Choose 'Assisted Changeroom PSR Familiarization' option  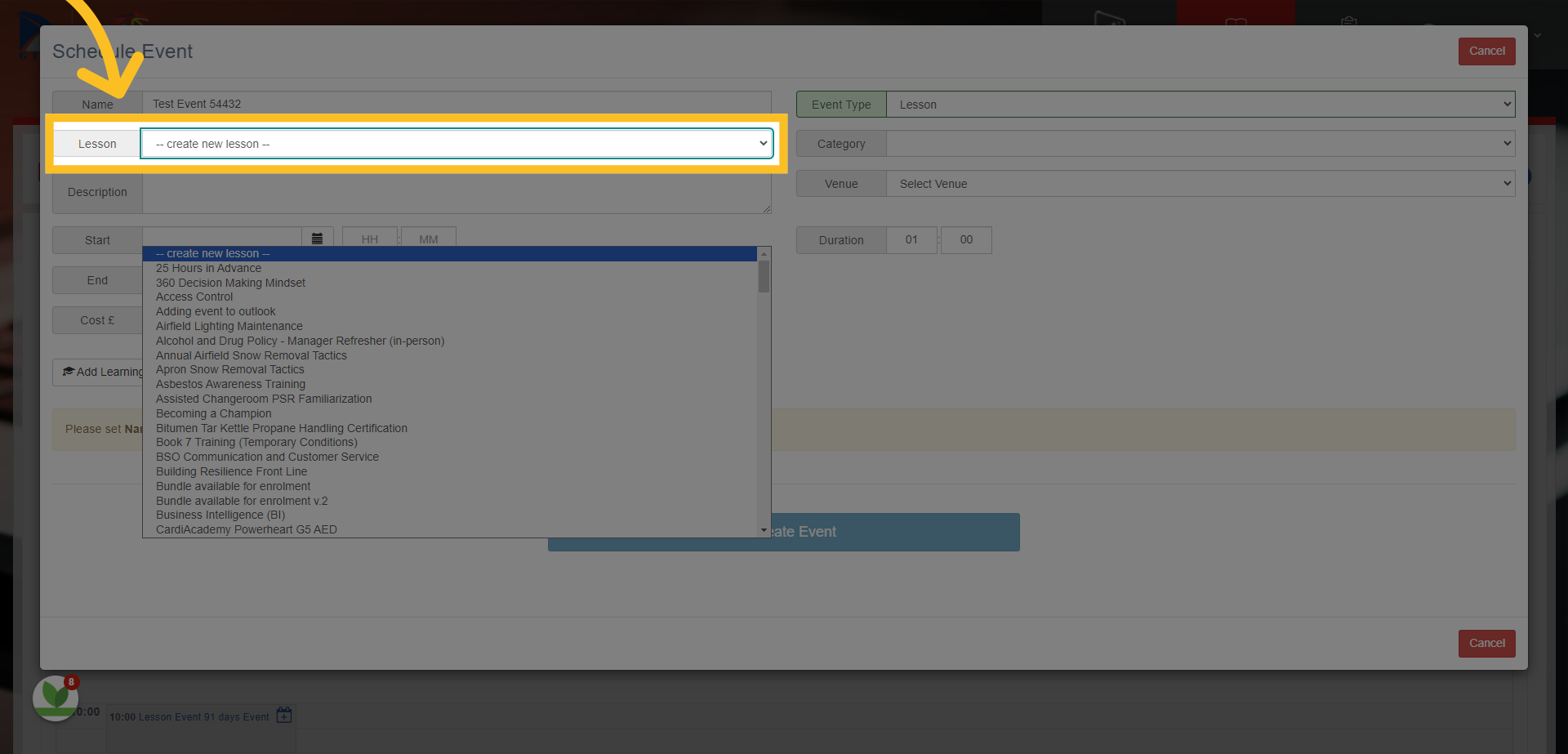coord(450,399)
